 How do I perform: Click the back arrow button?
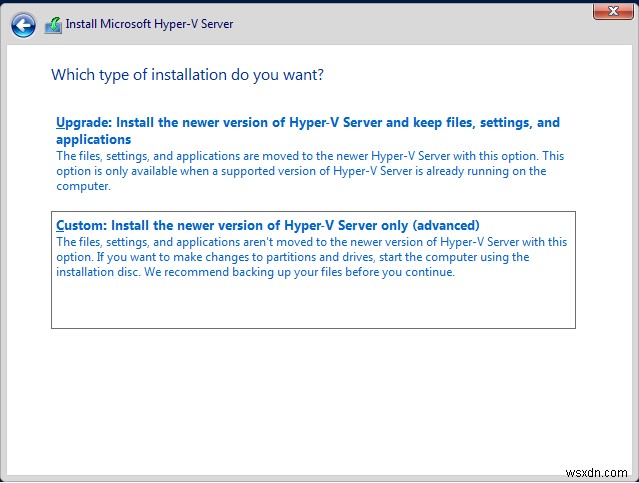point(23,24)
